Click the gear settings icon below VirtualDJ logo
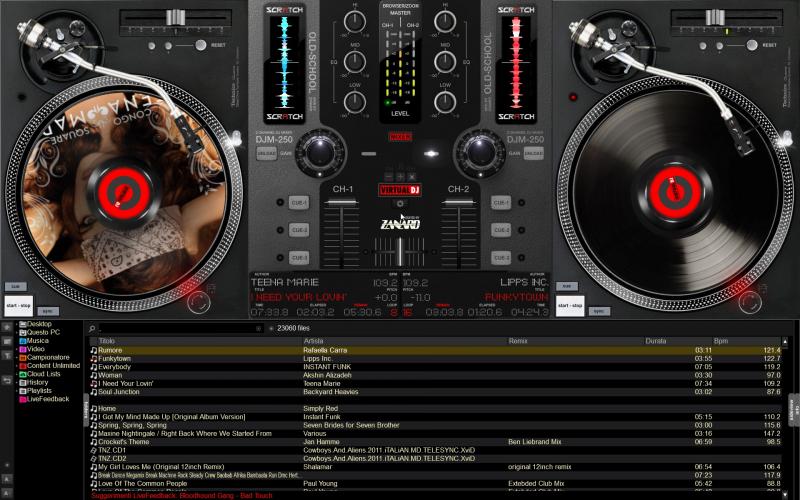 400,204
